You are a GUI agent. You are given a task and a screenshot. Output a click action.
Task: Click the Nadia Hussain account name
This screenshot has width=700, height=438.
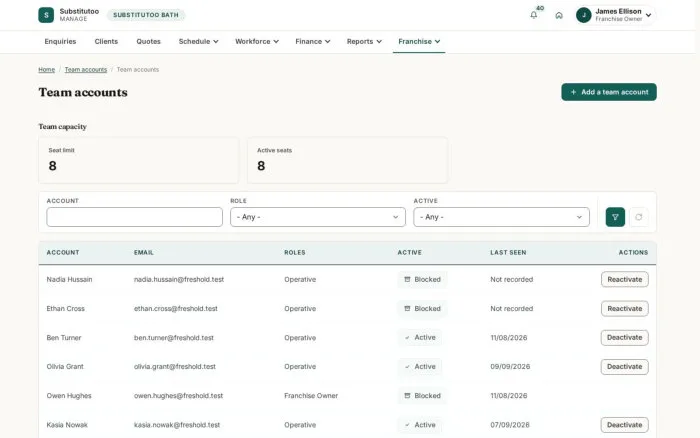point(69,279)
